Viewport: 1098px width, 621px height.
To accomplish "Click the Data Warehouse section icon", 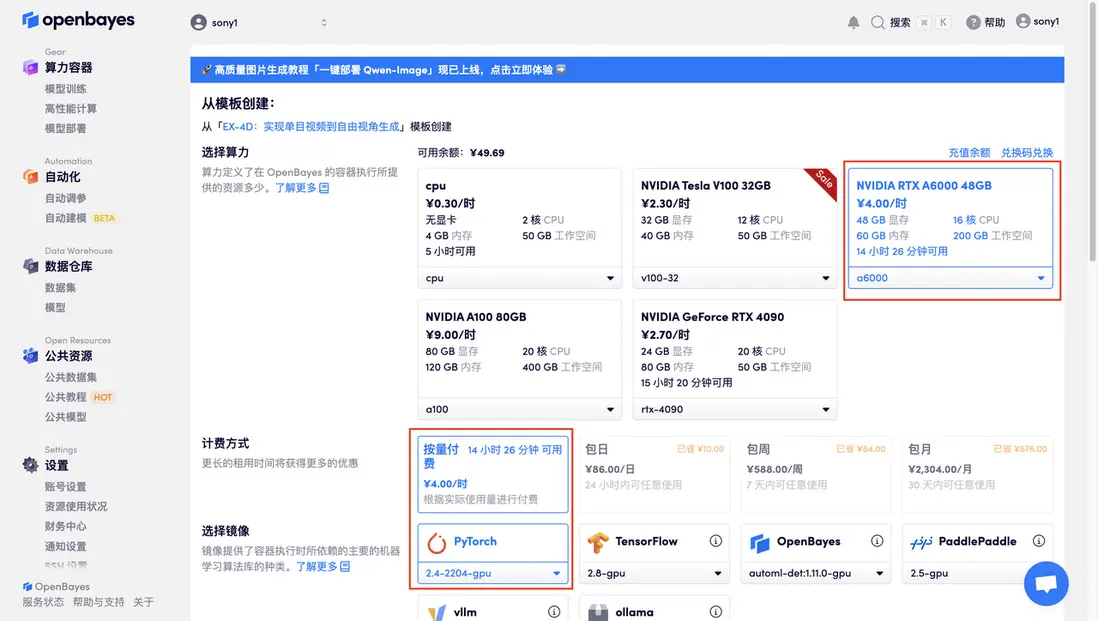I will pyautogui.click(x=30, y=266).
